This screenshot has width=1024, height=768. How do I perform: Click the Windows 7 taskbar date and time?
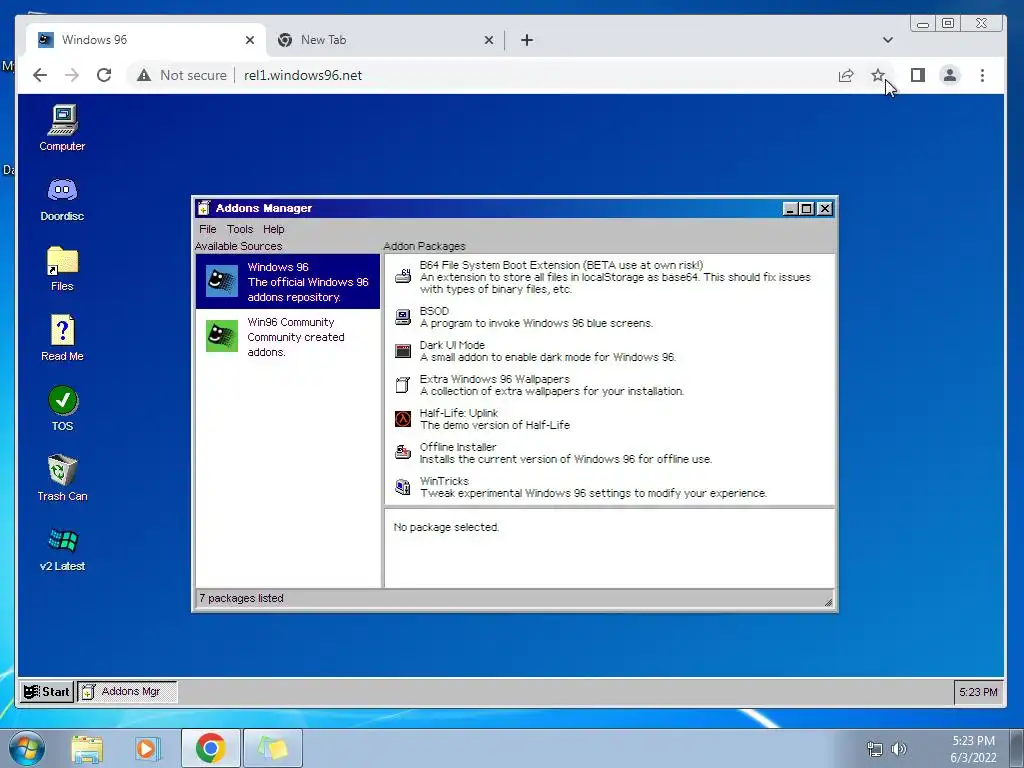point(973,749)
